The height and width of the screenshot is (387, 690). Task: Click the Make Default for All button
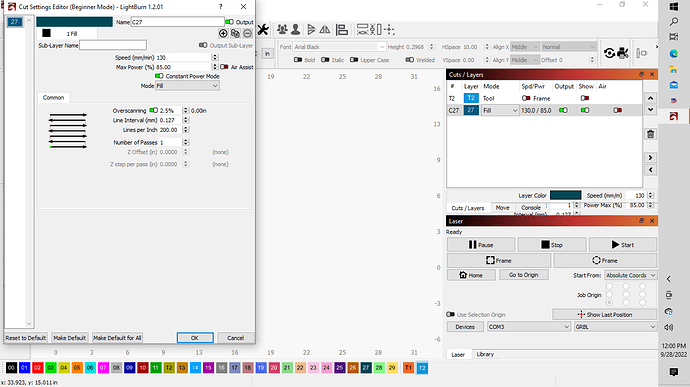[x=117, y=338]
